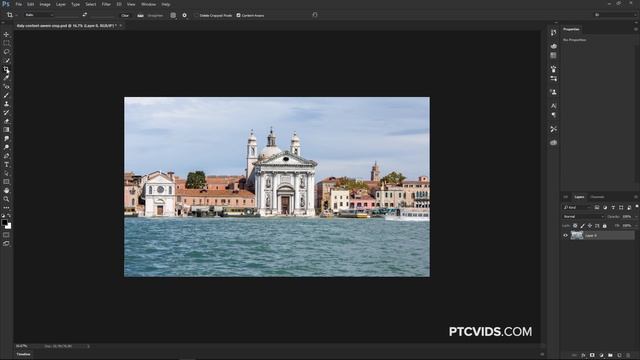The image size is (640, 360).
Task: Open the Properties panel flyout menu
Action: 636,29
